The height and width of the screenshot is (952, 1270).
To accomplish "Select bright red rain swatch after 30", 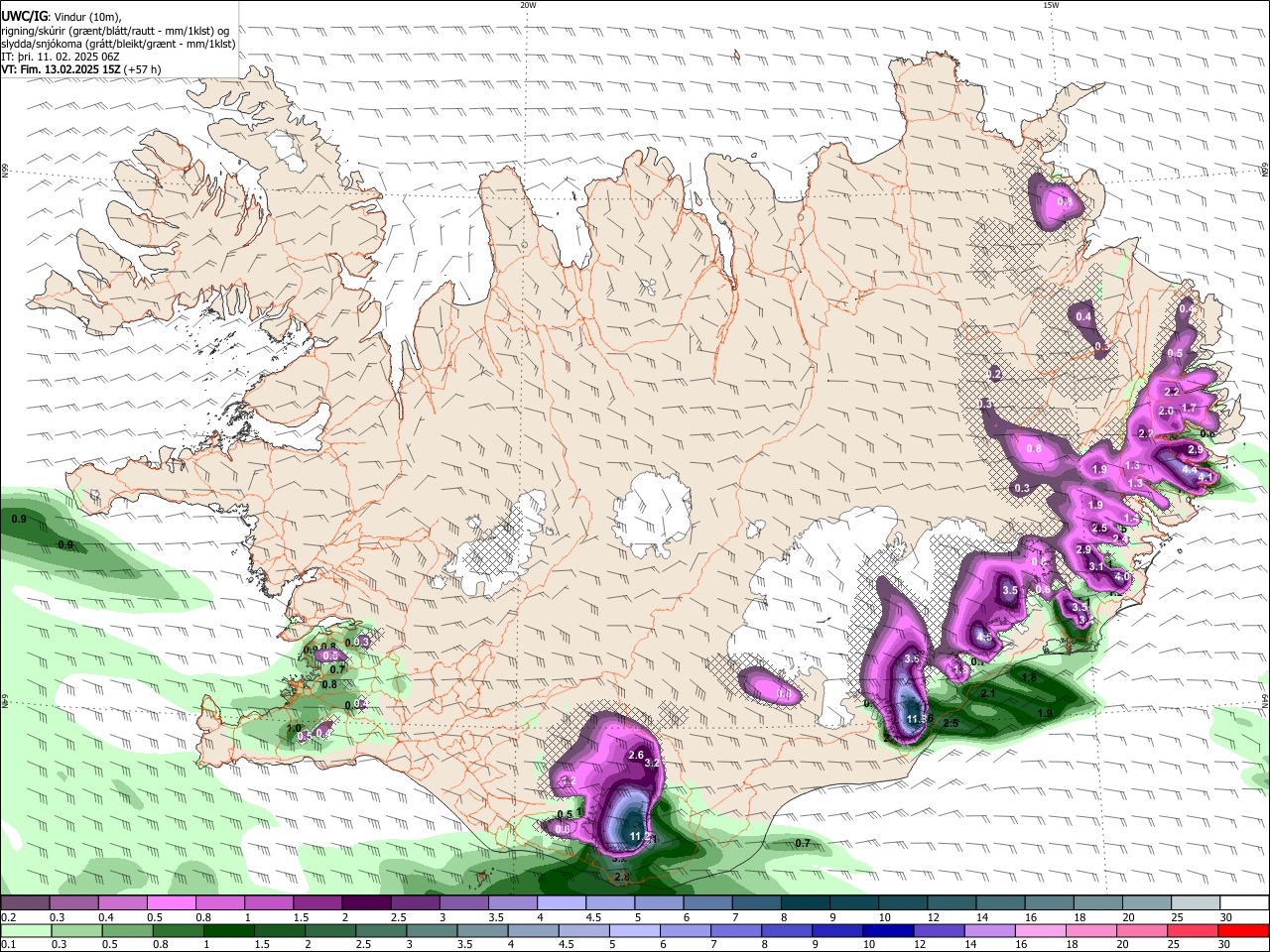I will pyautogui.click(x=1245, y=930).
